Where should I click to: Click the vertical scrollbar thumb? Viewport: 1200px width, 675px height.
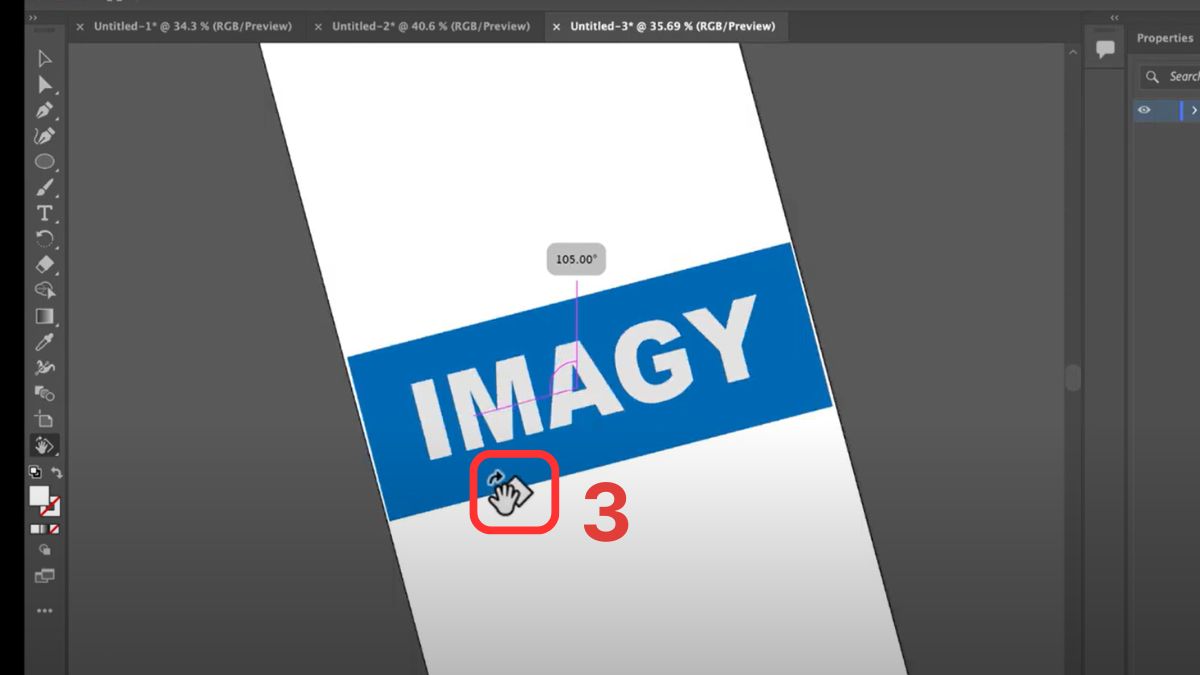(1073, 377)
